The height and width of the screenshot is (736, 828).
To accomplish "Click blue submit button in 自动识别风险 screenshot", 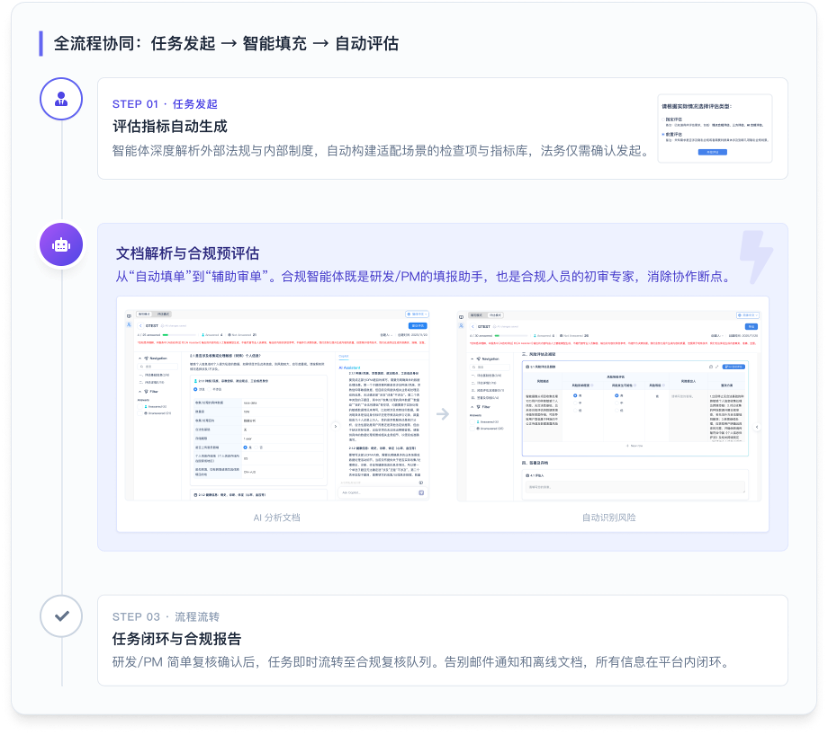I will point(751,326).
